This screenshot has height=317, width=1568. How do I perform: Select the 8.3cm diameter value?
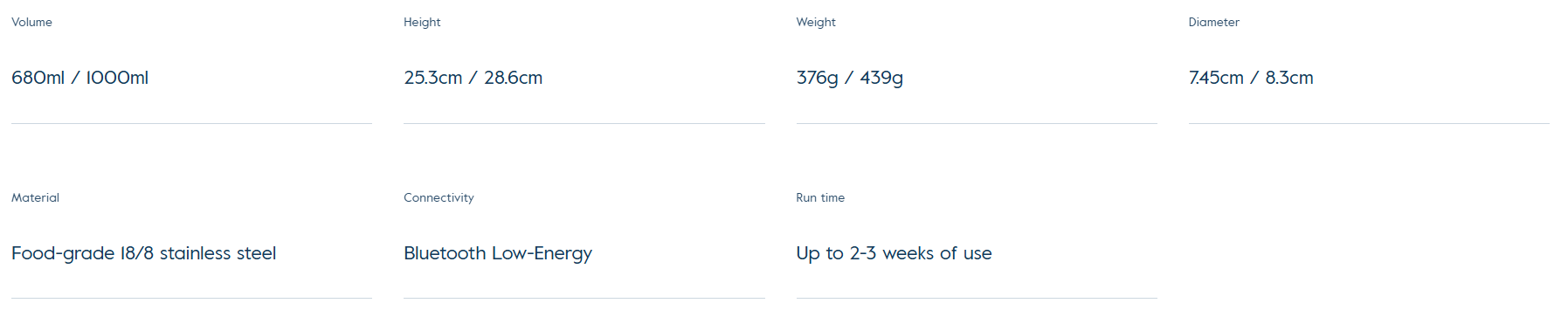click(1289, 78)
